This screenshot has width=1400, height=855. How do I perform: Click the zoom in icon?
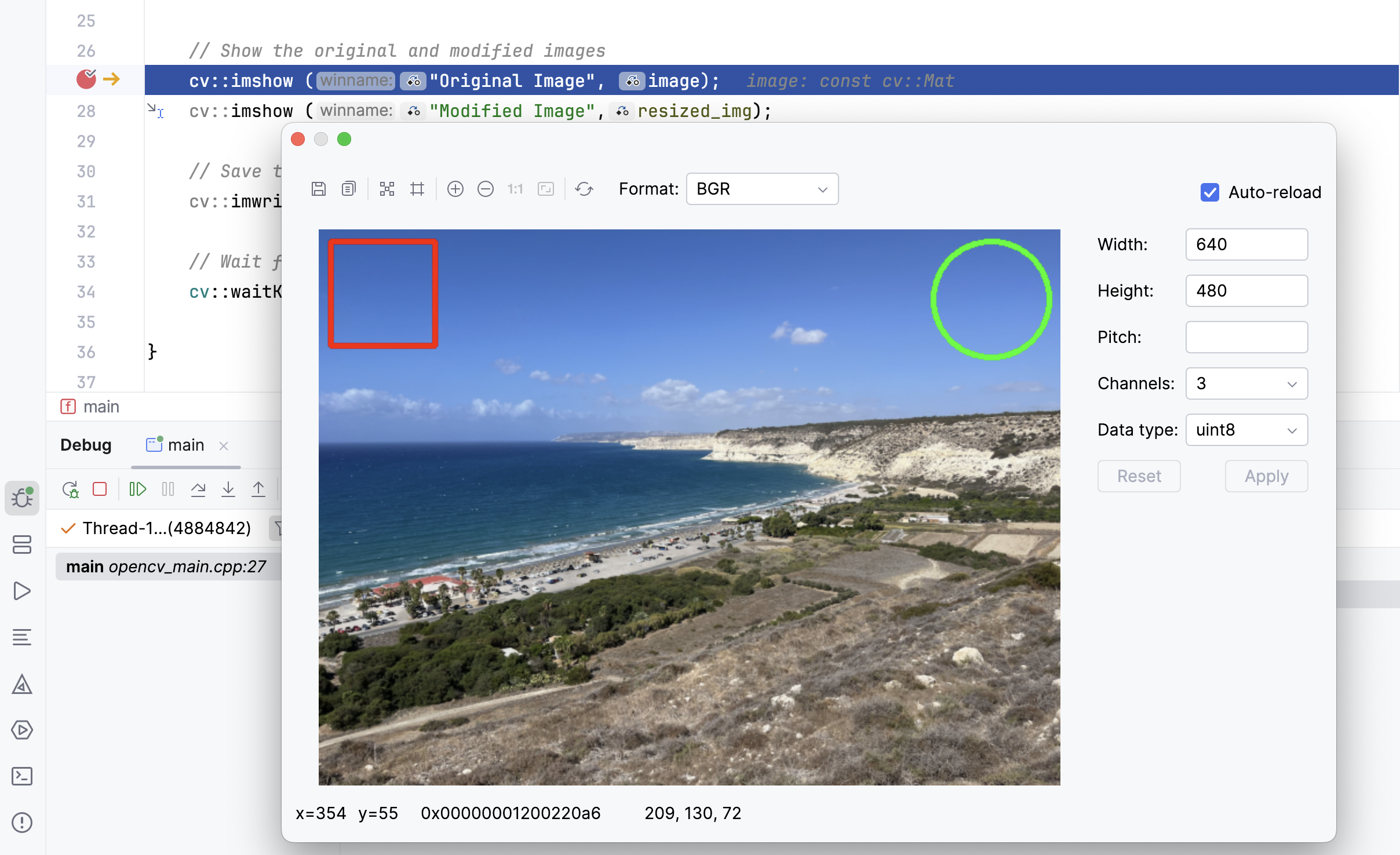pos(454,189)
